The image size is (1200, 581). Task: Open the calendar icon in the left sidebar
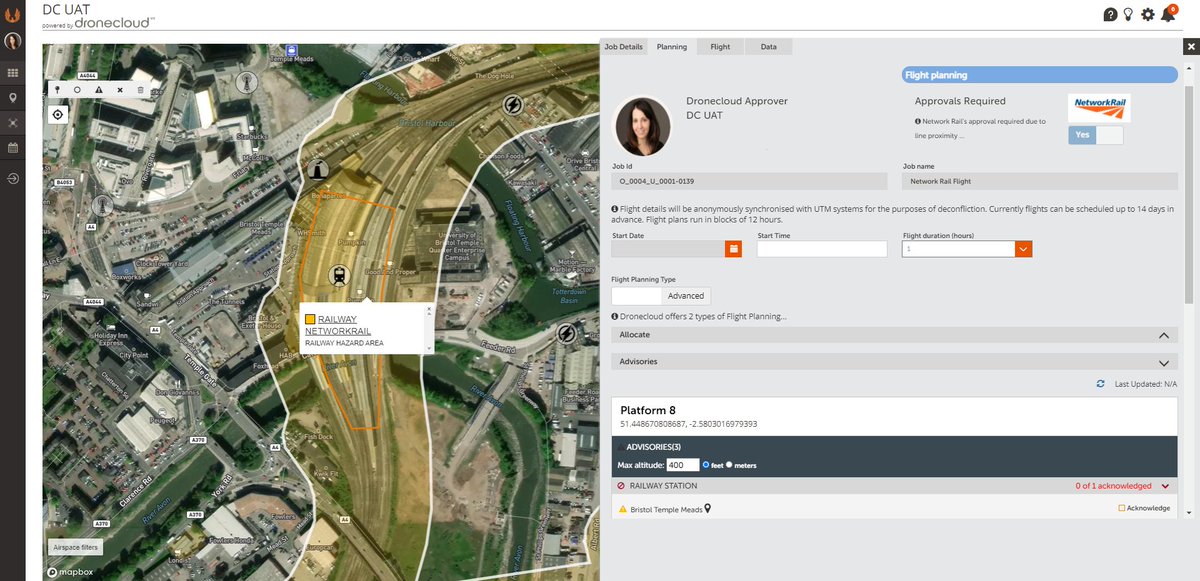coord(13,147)
